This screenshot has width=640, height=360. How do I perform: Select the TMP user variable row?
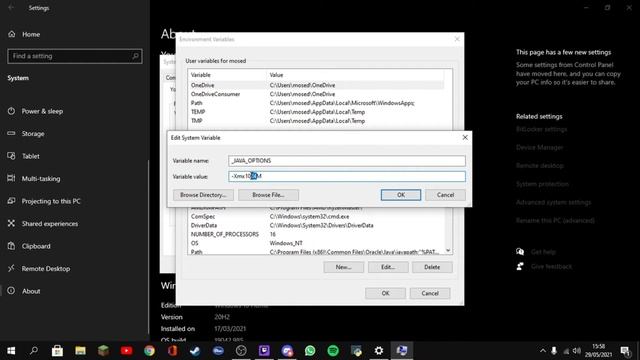[316, 121]
